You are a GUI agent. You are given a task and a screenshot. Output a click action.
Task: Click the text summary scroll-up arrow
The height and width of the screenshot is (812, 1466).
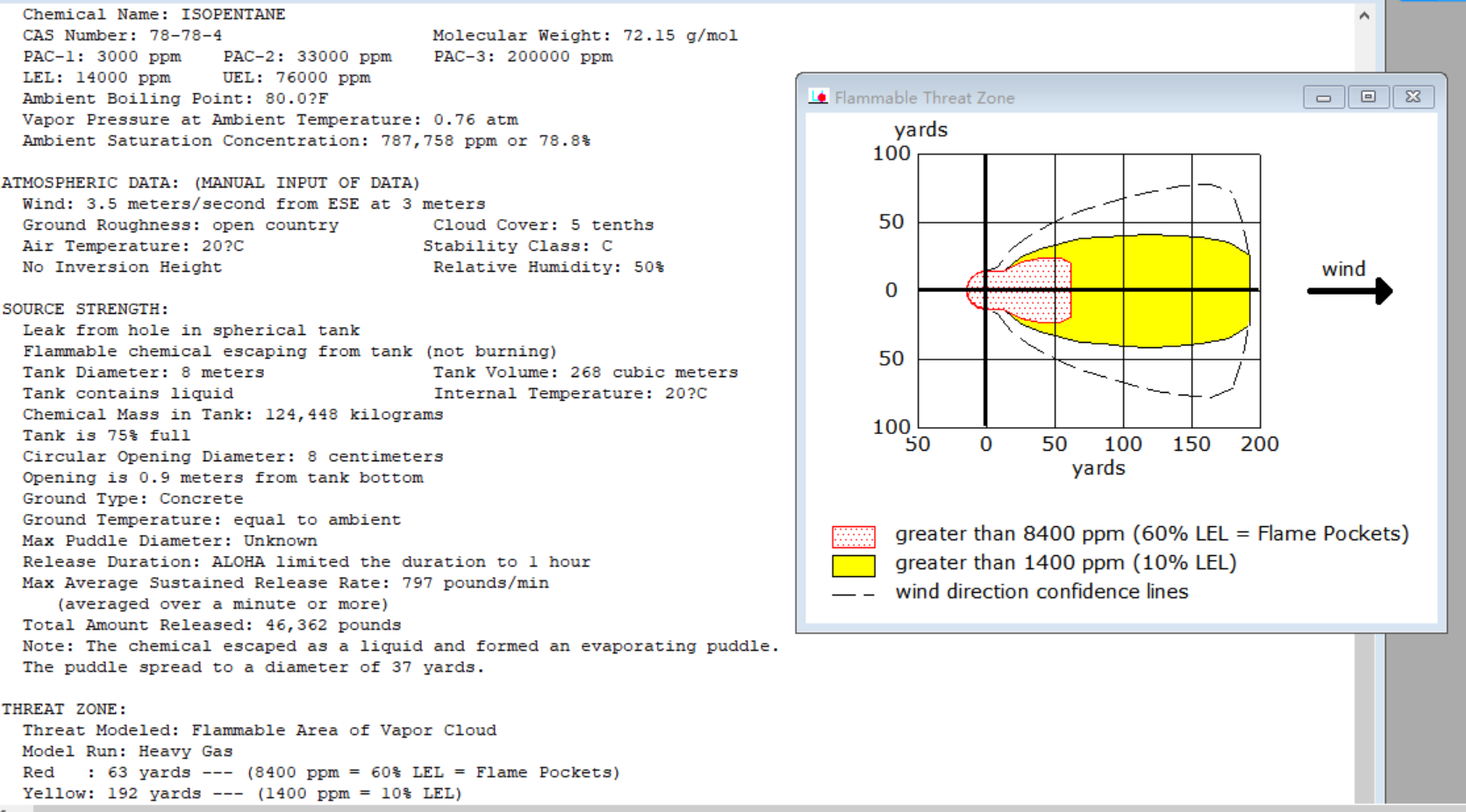1364,16
